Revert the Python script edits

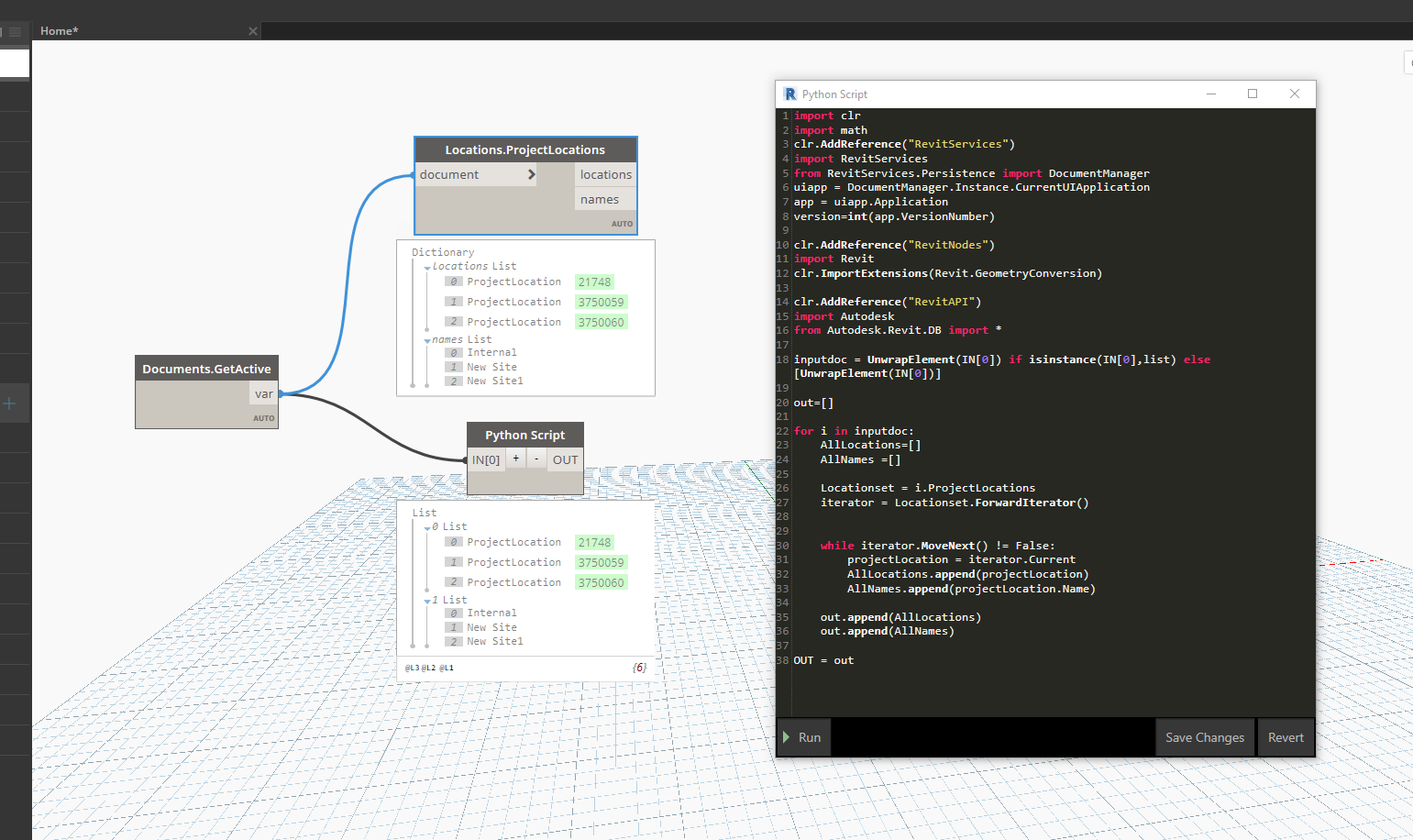(1285, 737)
